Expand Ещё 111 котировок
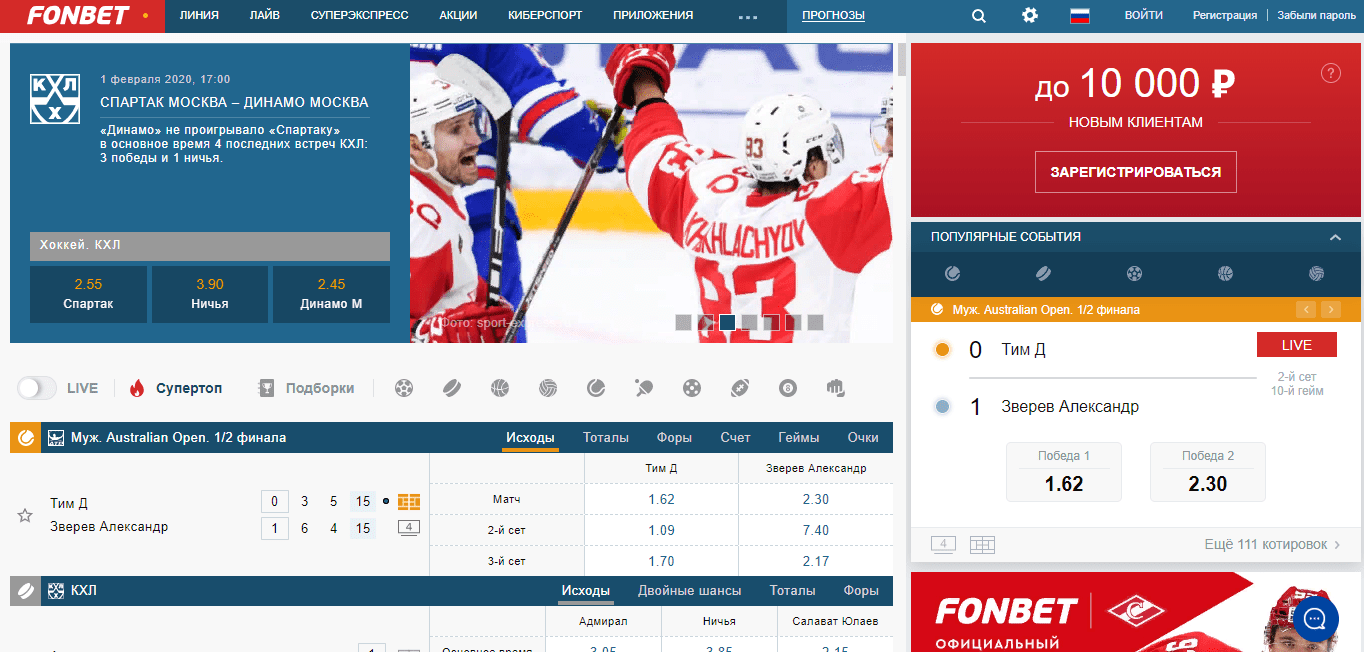Screen dimensions: 1364x652 click(1272, 545)
